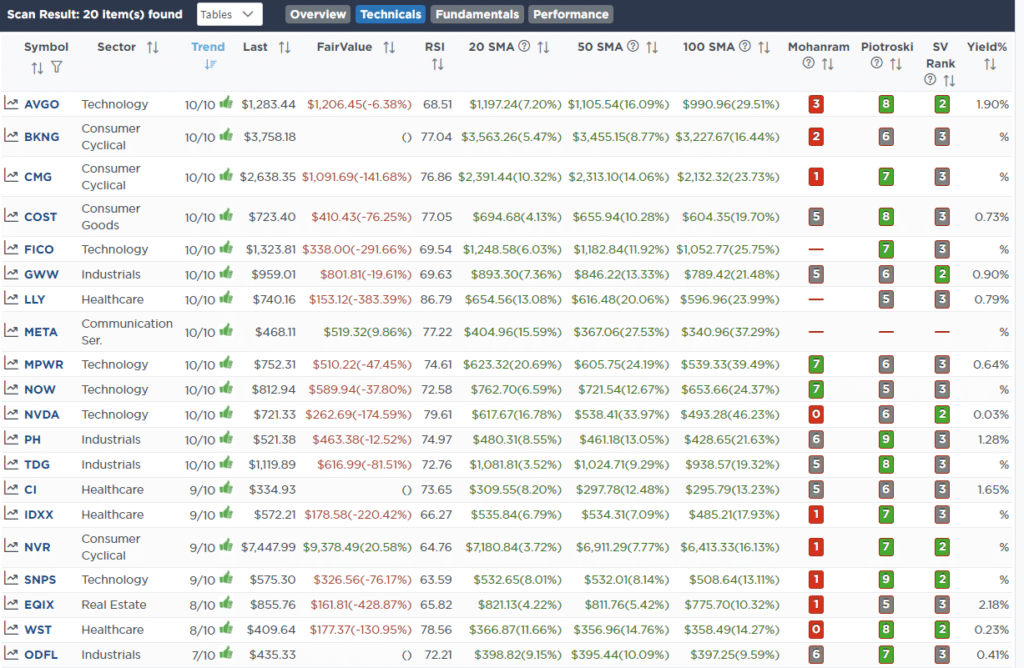Screen dimensions: 1024x668
Task: Sort the Yield% column
Action: coord(990,65)
